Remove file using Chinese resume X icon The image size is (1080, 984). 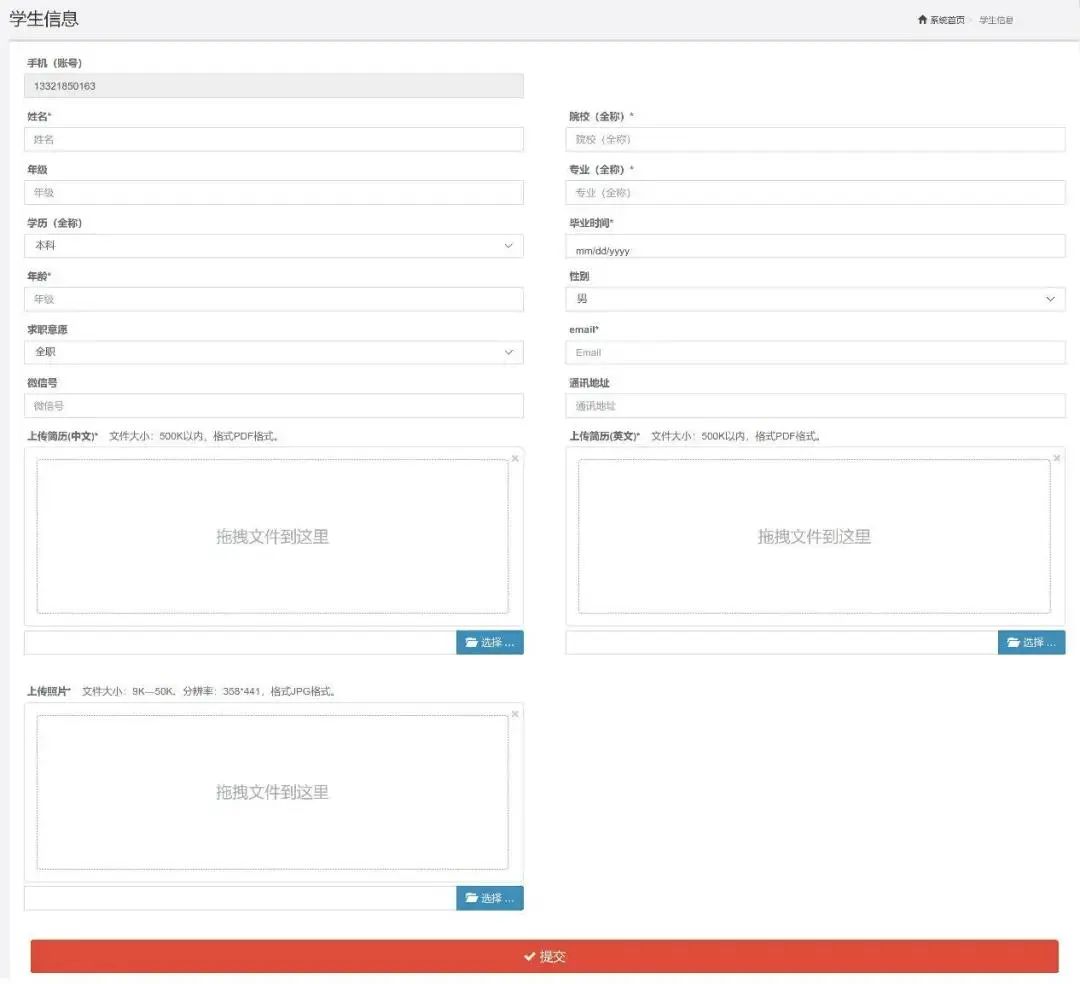tap(515, 458)
